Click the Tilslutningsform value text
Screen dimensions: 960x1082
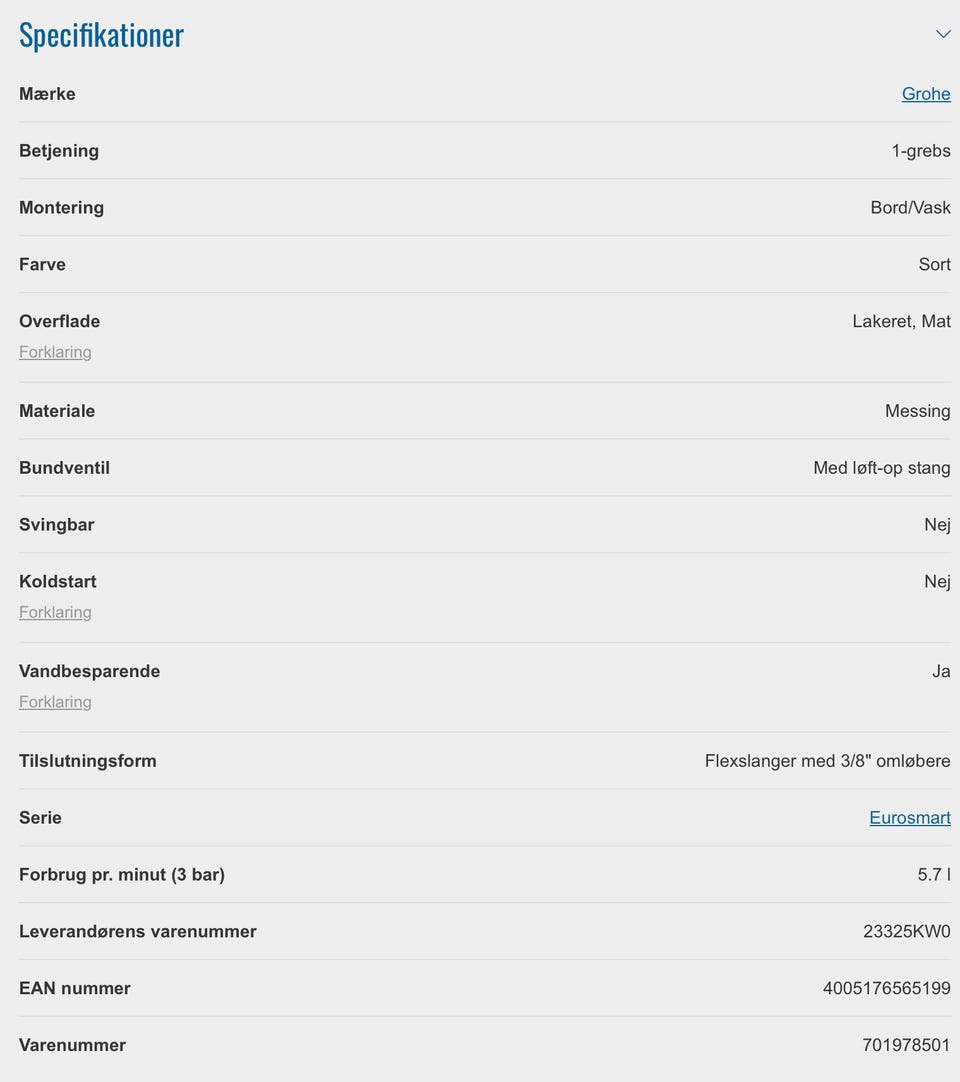(x=827, y=760)
